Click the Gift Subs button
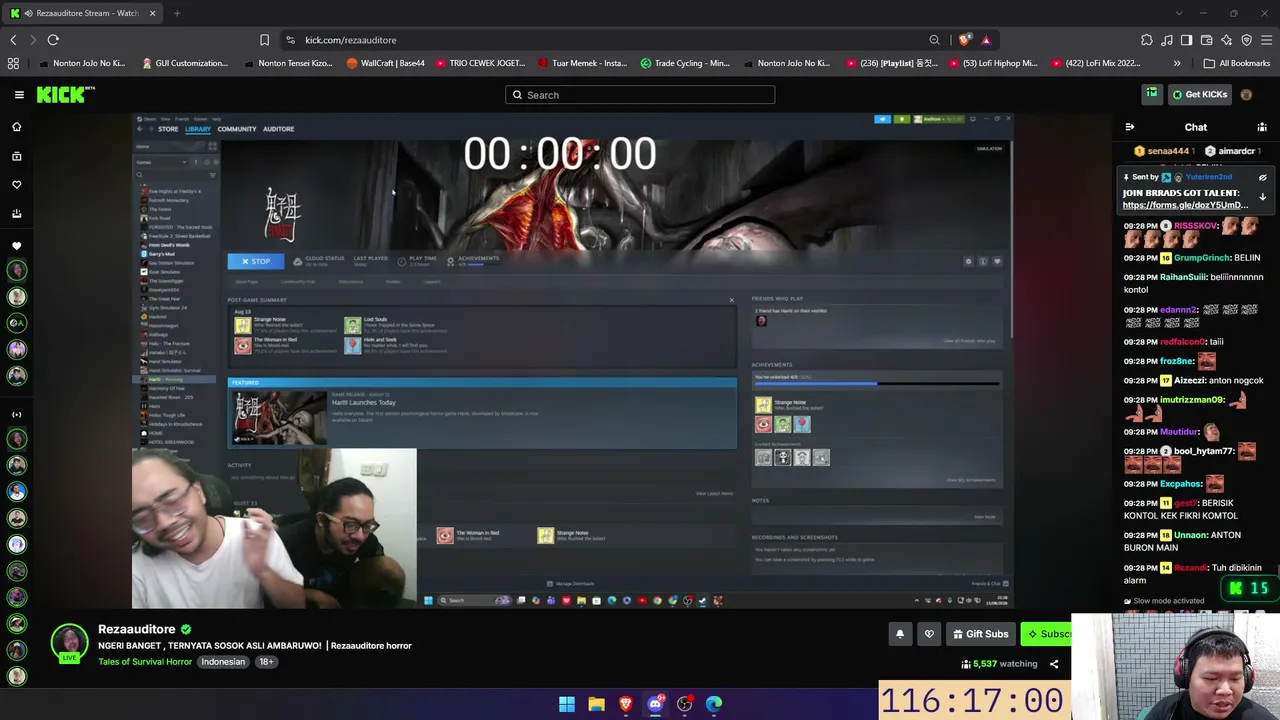This screenshot has width=1280, height=720. (980, 634)
